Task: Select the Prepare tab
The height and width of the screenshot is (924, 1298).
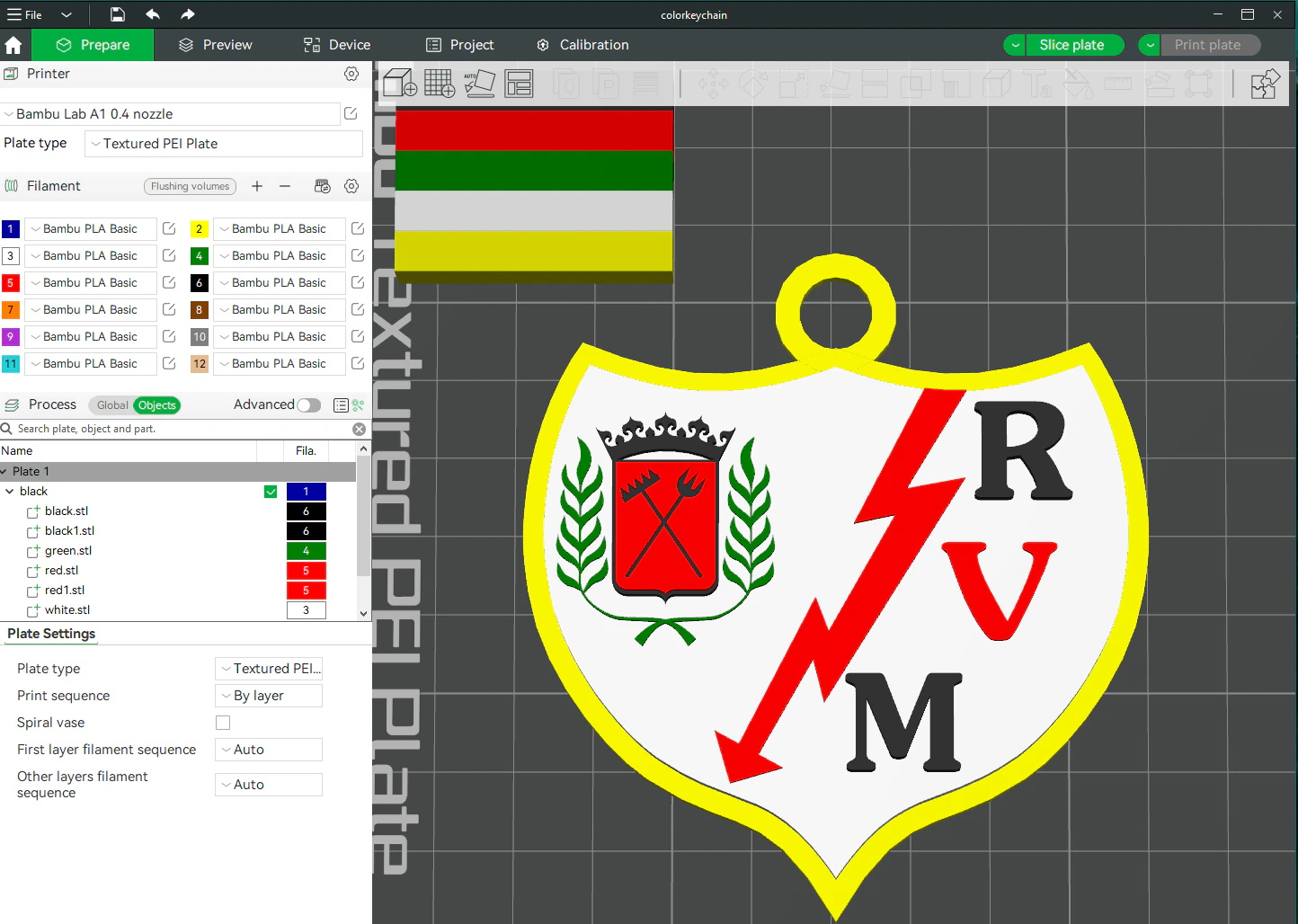Action: [93, 45]
